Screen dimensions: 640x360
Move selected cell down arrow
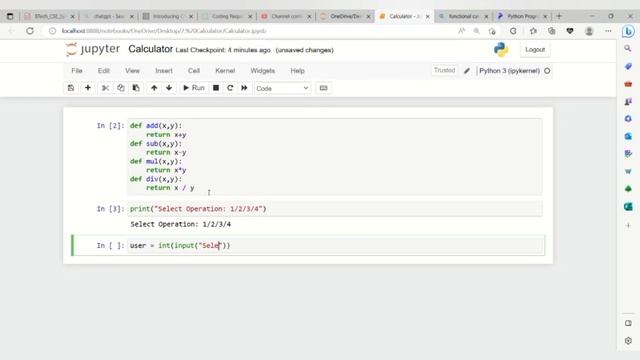(x=169, y=88)
